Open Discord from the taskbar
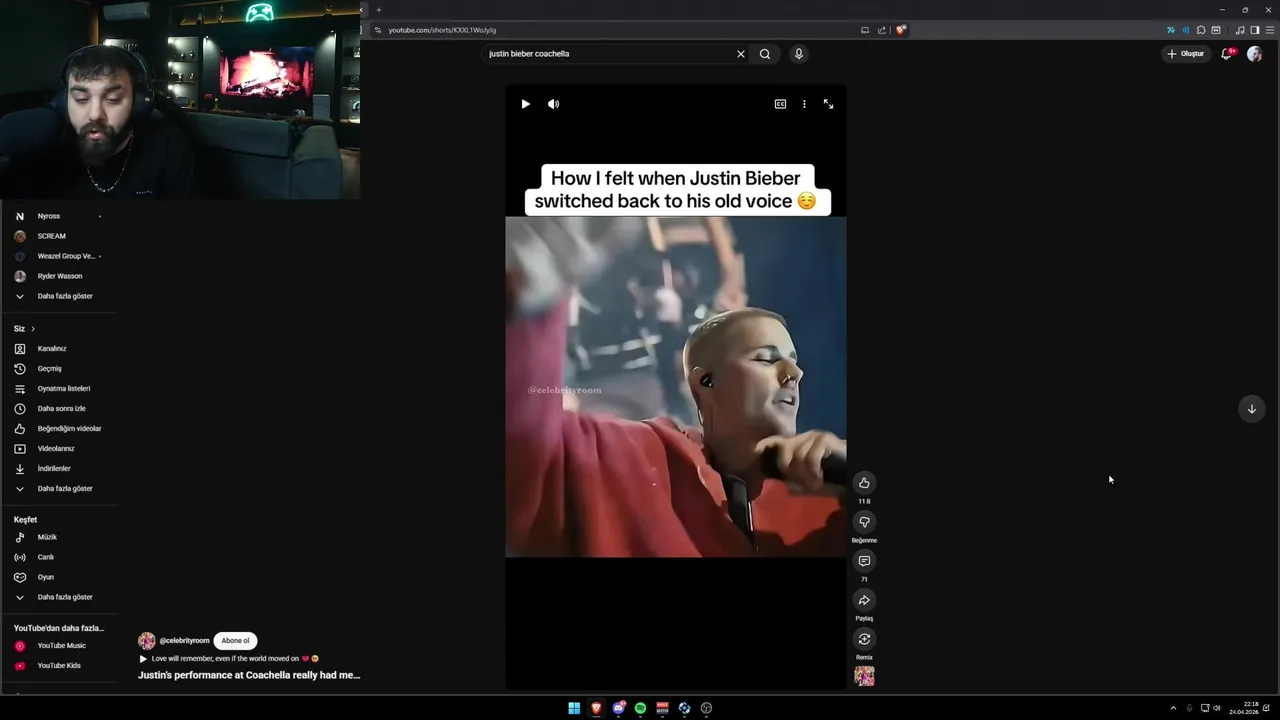Image resolution: width=1280 pixels, height=720 pixels. tap(618, 708)
